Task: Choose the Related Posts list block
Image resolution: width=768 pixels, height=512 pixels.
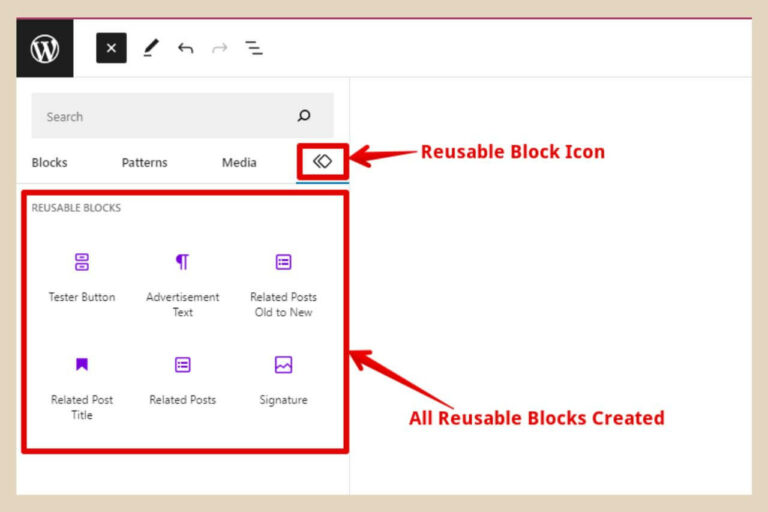Action: pyautogui.click(x=182, y=365)
